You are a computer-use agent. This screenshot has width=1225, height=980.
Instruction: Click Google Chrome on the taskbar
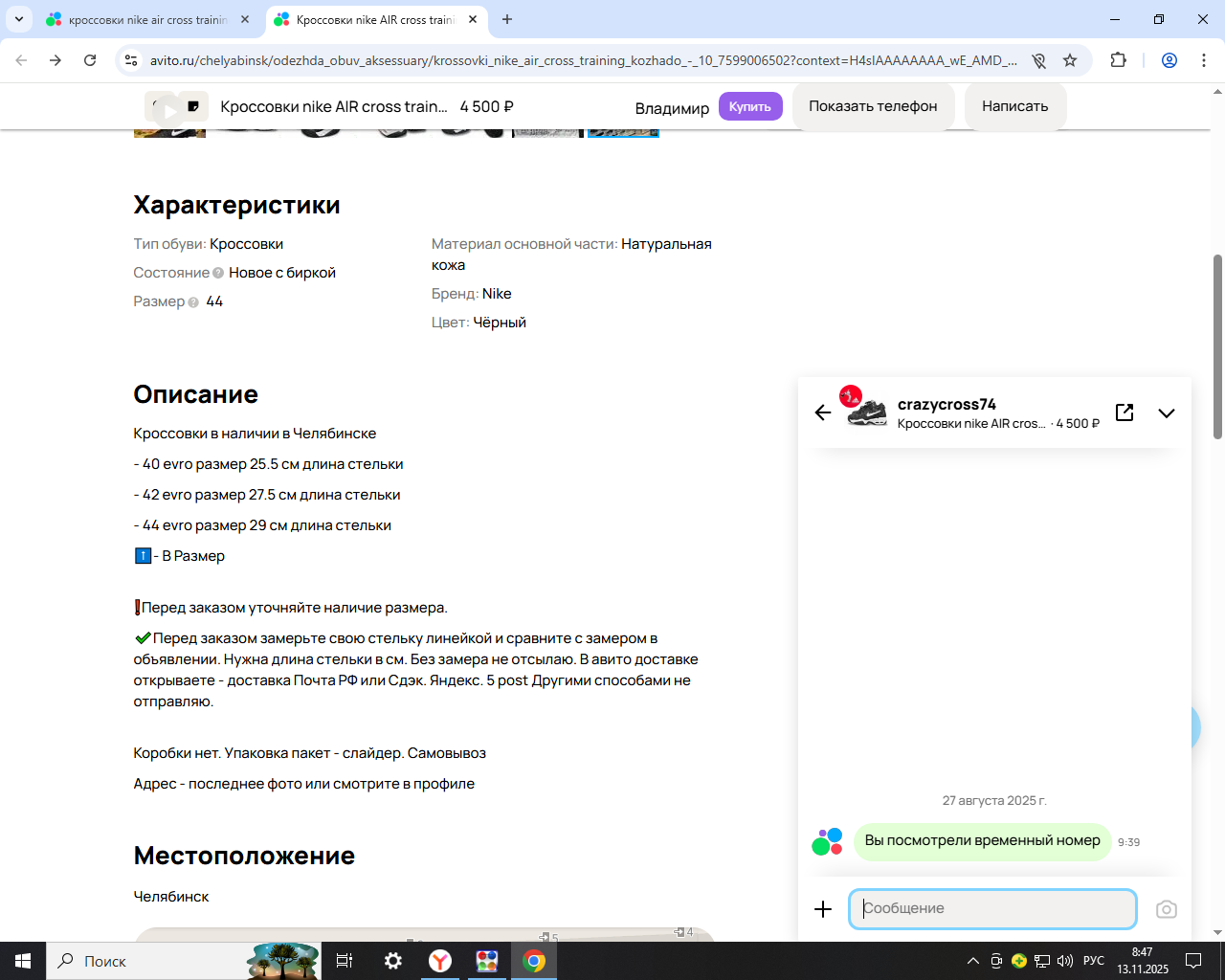tap(534, 961)
